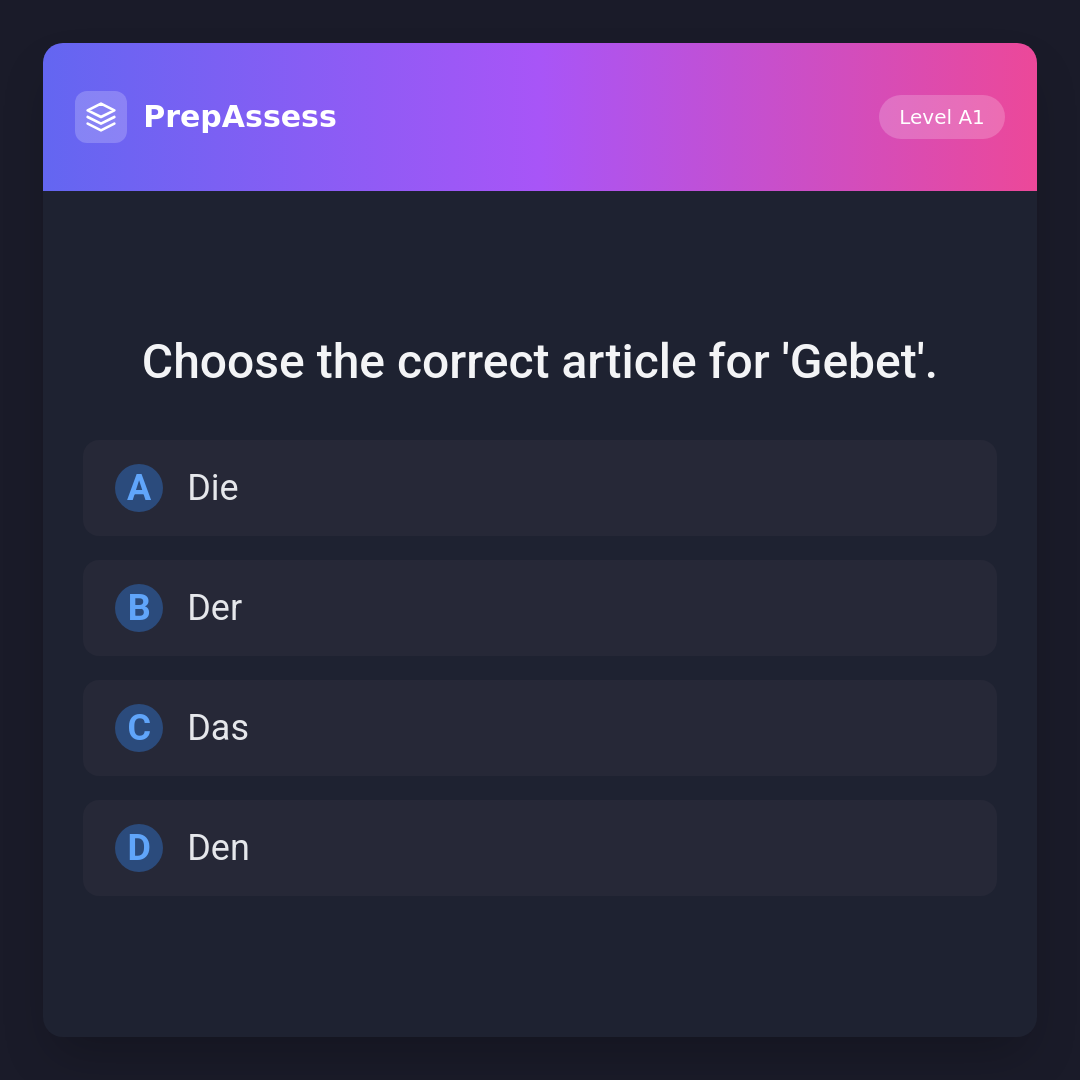Click the circled letter A badge
The image size is (1080, 1080).
[139, 488]
